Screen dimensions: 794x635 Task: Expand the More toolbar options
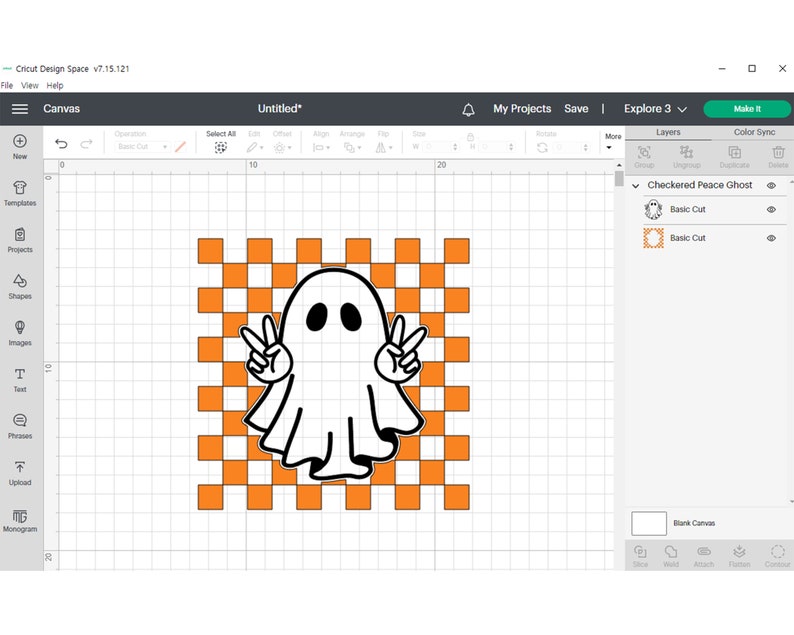tap(613, 141)
